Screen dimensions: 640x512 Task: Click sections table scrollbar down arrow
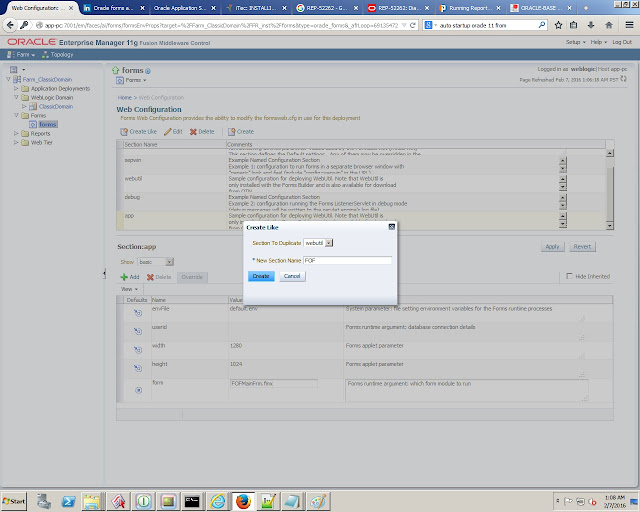pyautogui.click(x=609, y=225)
